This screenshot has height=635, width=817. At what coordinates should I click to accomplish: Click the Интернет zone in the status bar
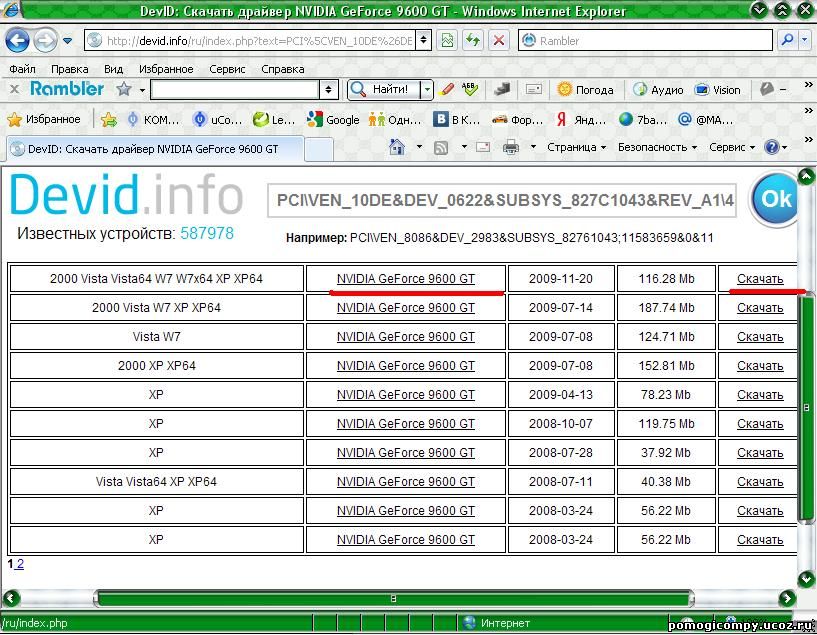[x=497, y=623]
